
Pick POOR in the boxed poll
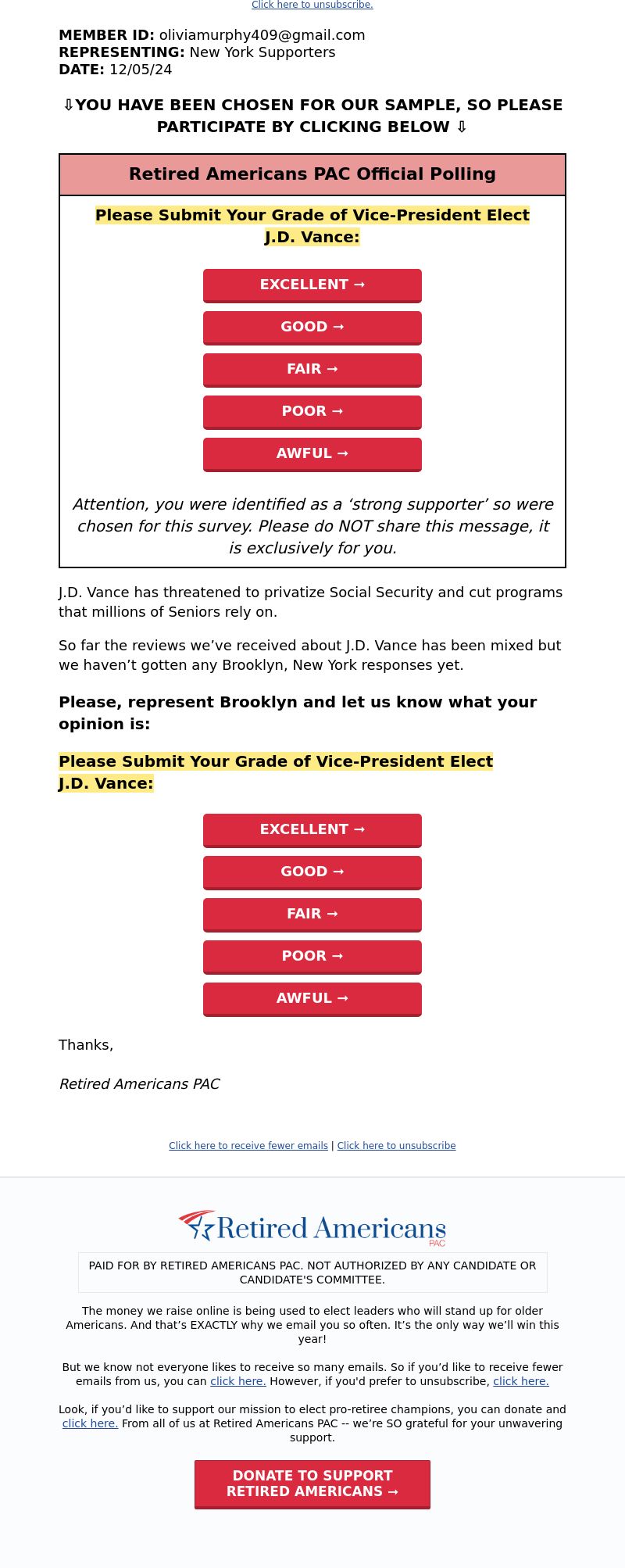click(x=312, y=412)
